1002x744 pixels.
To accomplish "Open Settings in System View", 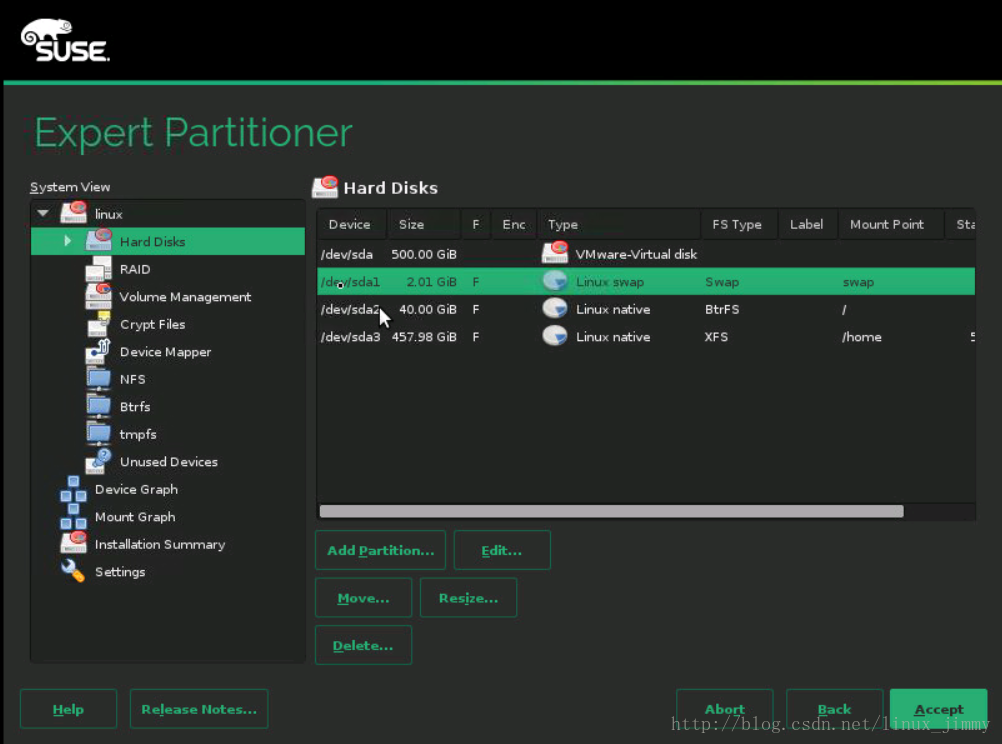I will (120, 571).
